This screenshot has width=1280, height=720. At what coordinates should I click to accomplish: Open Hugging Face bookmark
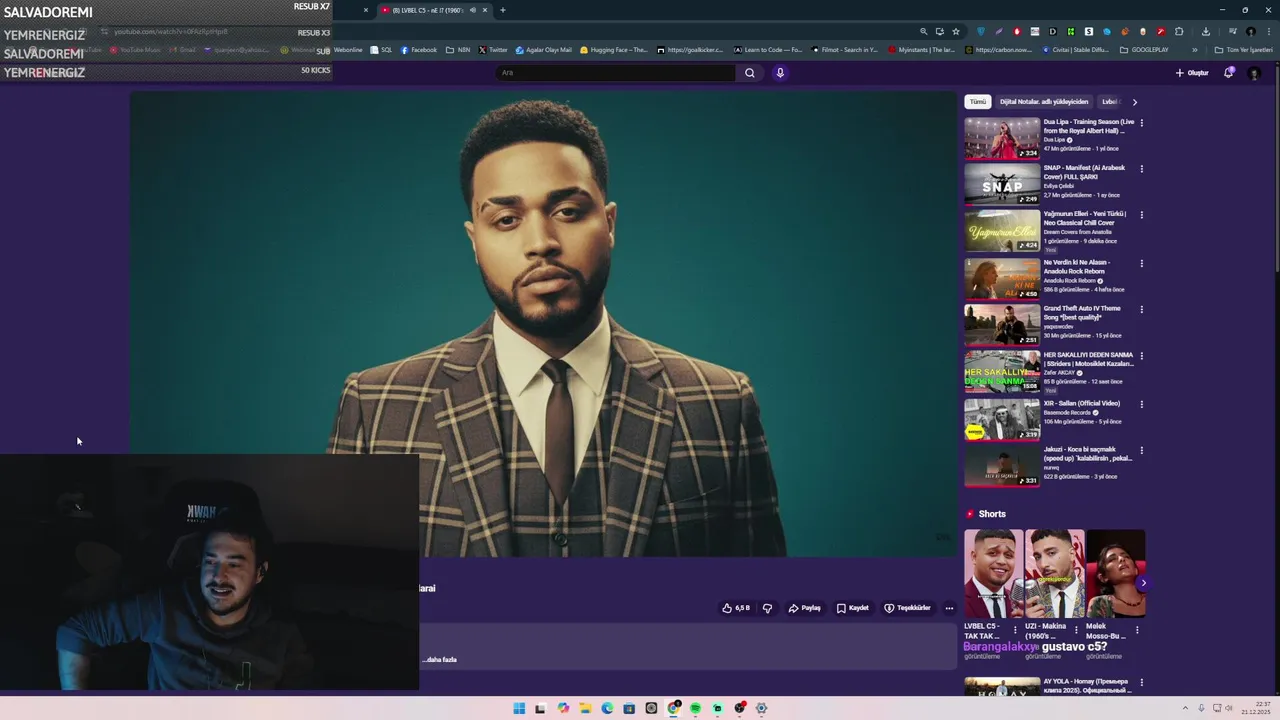(x=614, y=50)
